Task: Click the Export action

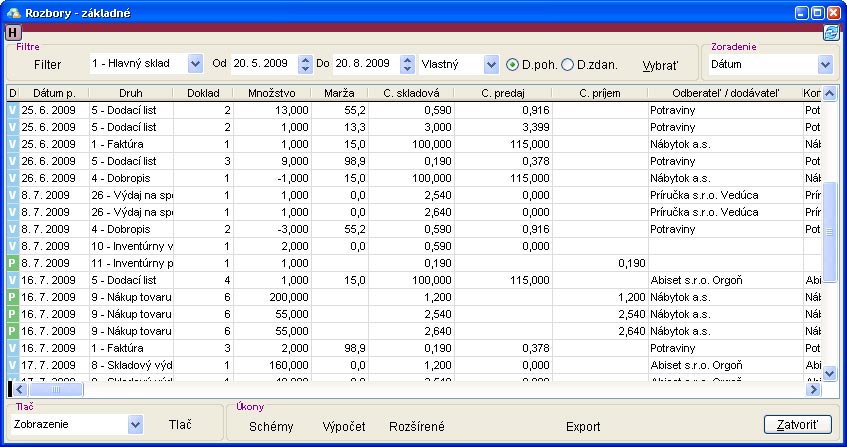Action: pyautogui.click(x=583, y=426)
